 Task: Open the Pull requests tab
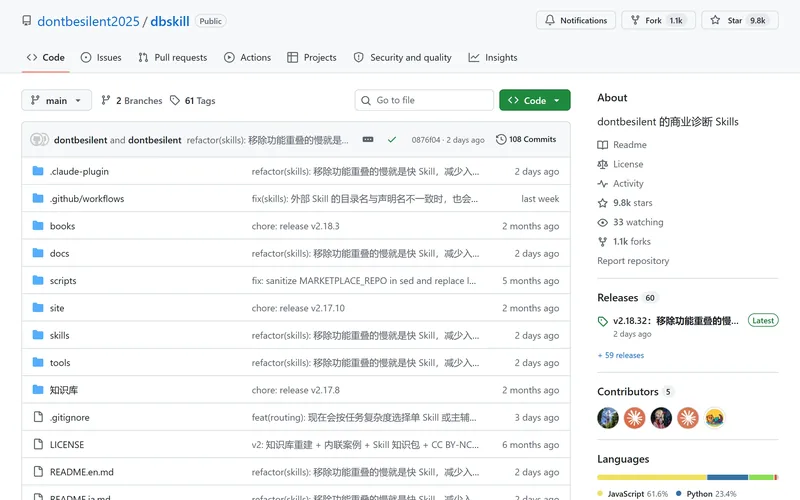[x=173, y=58]
